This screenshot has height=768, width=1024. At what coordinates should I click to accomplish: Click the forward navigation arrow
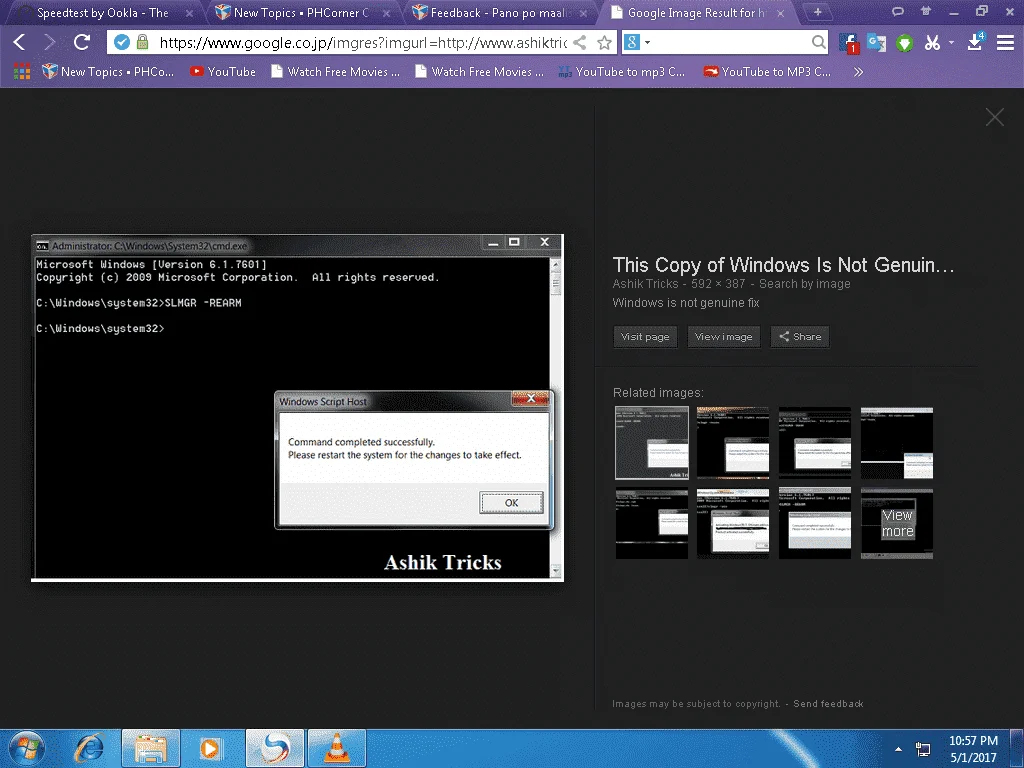pyautogui.click(x=50, y=42)
